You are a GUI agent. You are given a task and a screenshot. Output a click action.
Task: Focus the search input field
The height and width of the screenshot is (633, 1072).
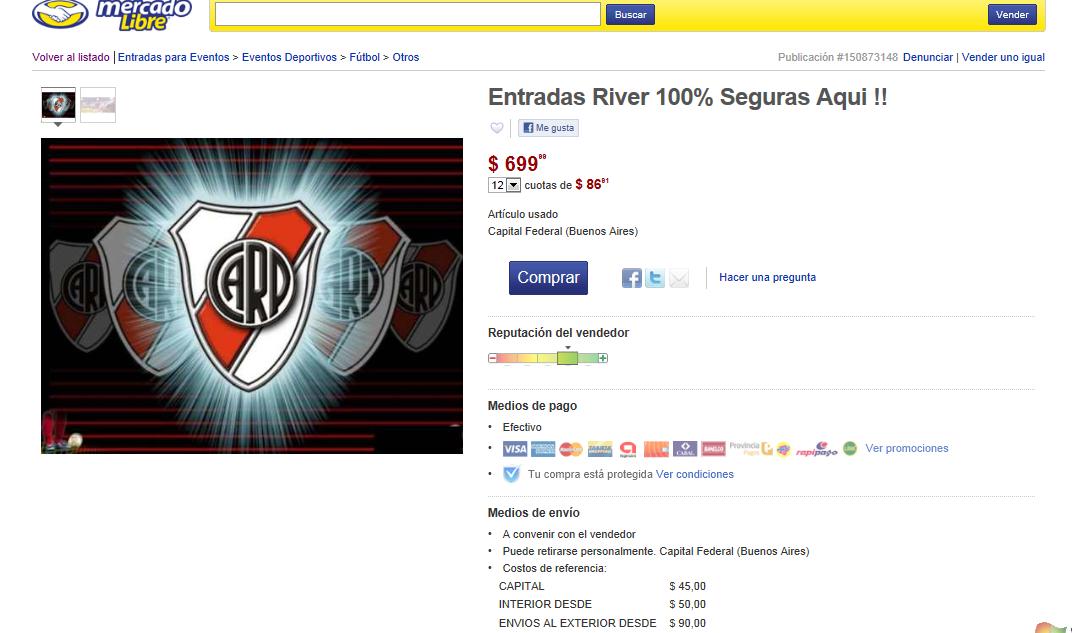[407, 14]
